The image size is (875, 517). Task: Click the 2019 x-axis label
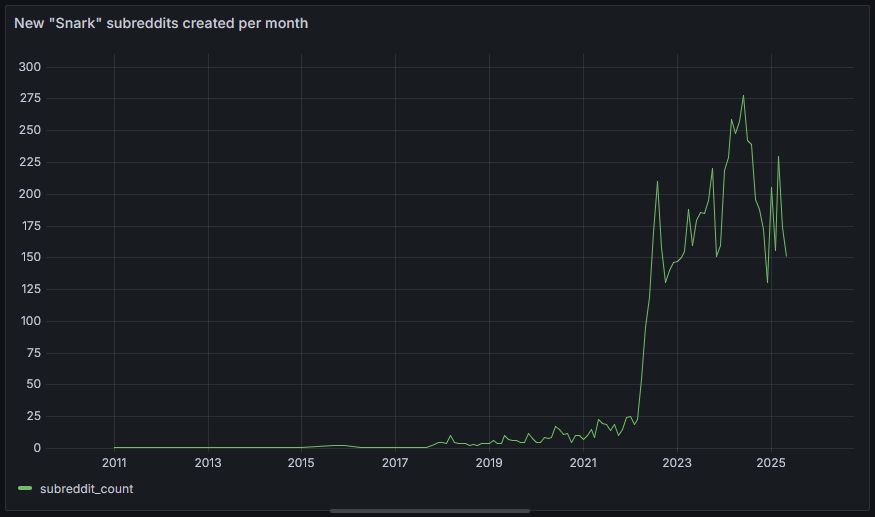point(489,463)
